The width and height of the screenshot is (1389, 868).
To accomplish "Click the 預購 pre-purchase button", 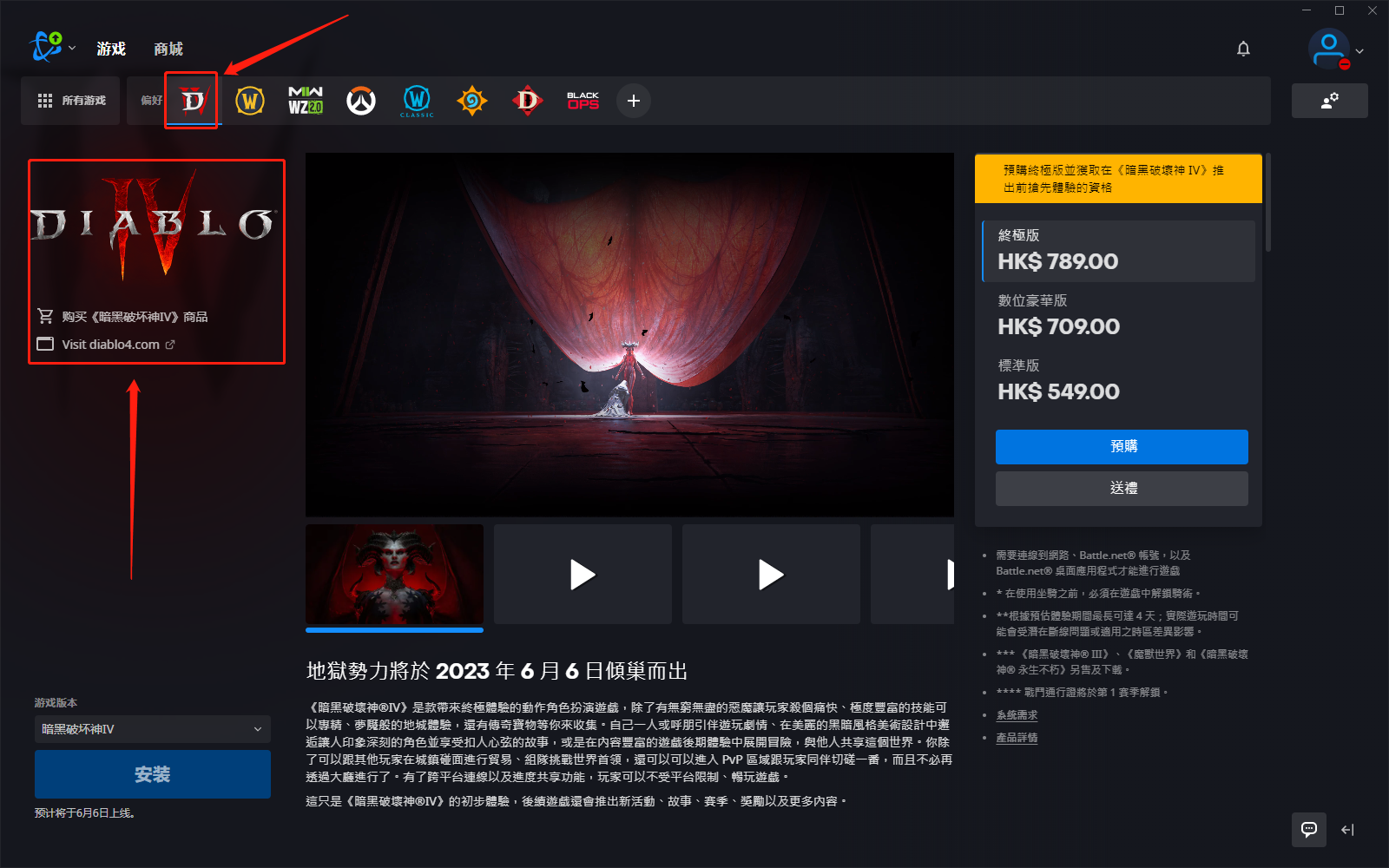I will click(x=1122, y=446).
